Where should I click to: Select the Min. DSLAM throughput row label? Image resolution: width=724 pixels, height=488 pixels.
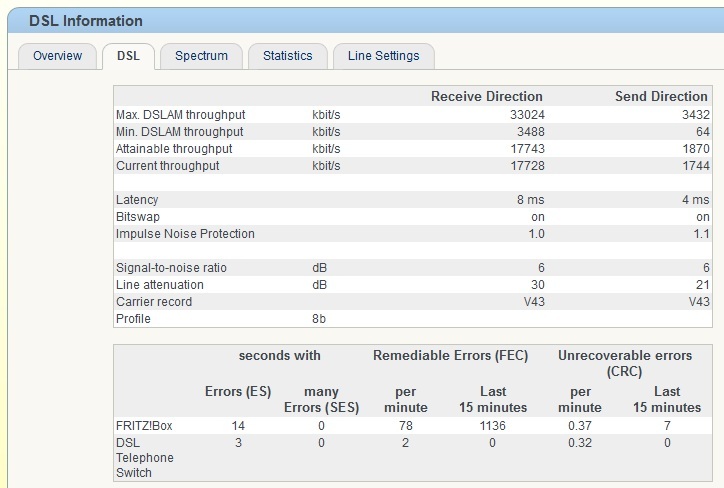tap(180, 132)
